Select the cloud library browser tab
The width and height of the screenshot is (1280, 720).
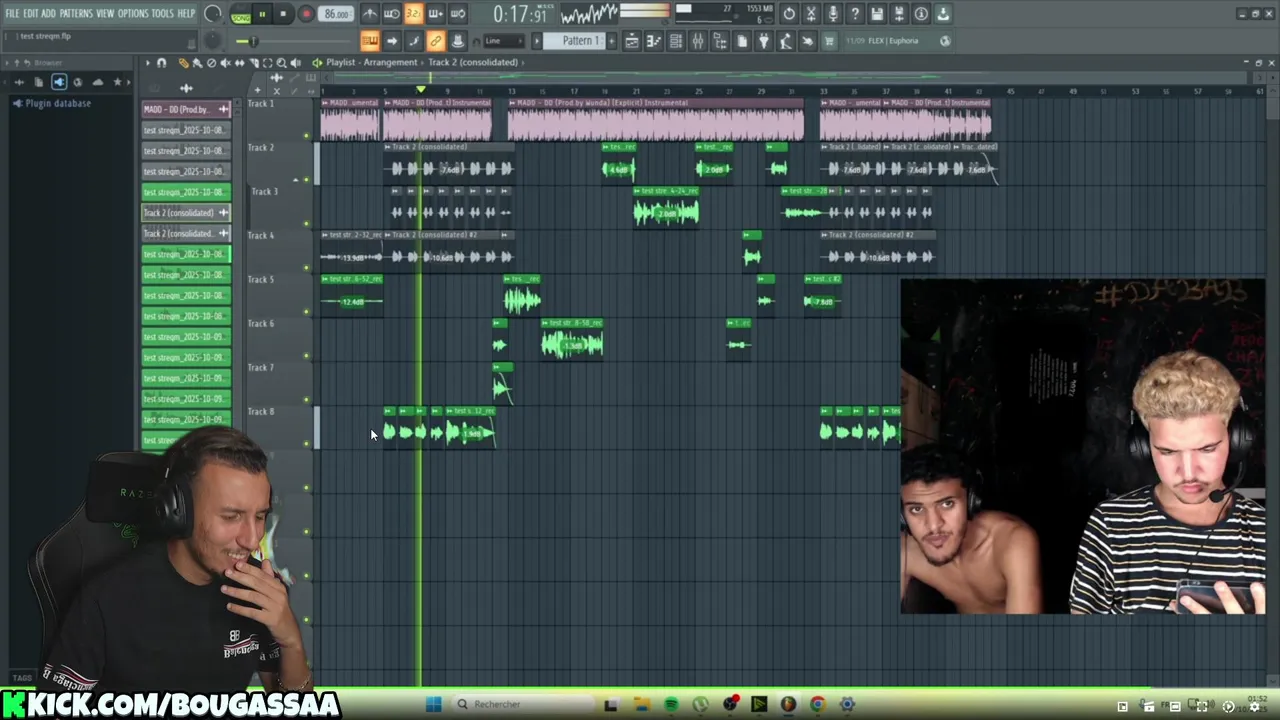pos(97,82)
